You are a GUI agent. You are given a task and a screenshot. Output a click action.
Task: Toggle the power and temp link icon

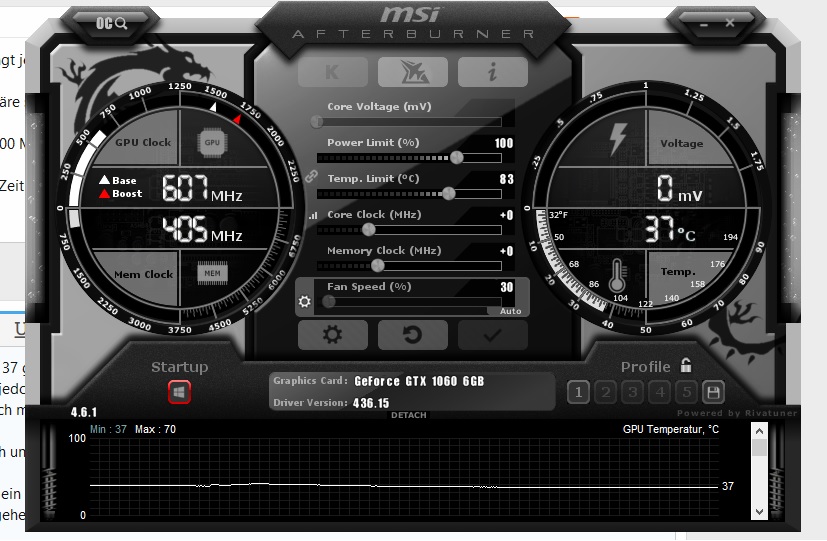click(311, 176)
